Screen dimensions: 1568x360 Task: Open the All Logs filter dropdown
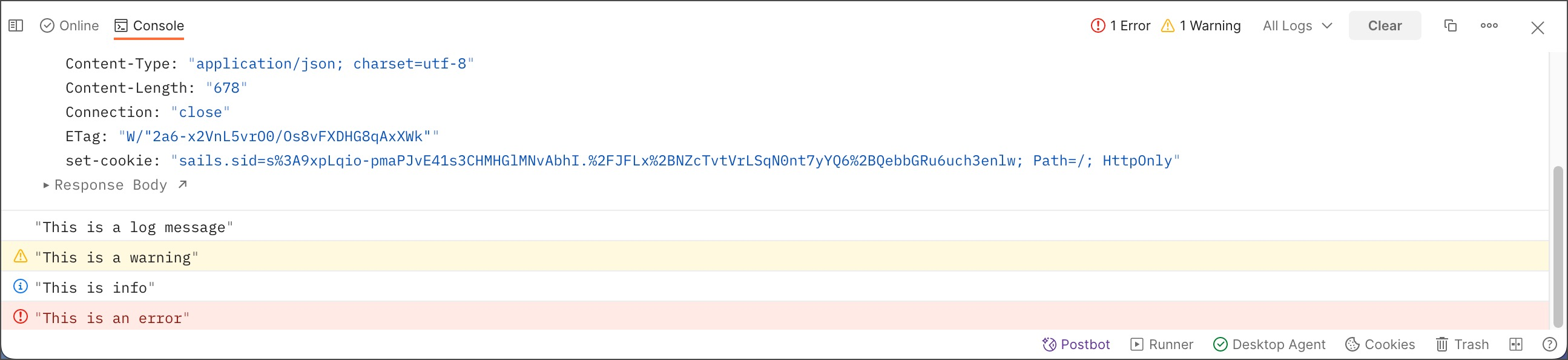tap(1297, 25)
